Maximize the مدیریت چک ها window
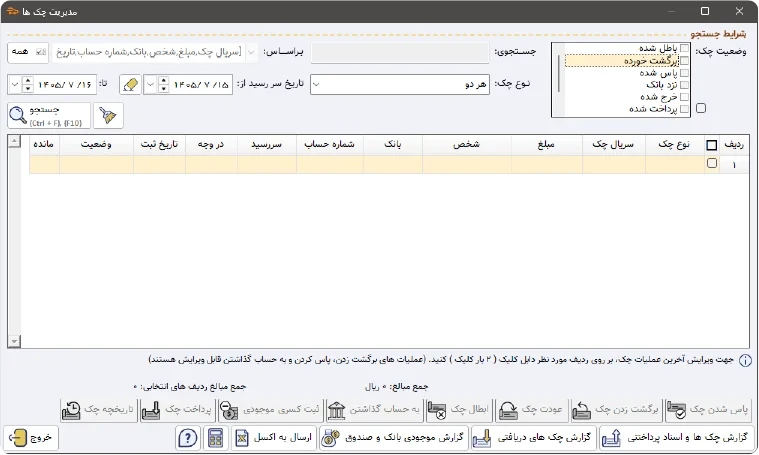This screenshot has width=759, height=455. [x=705, y=11]
